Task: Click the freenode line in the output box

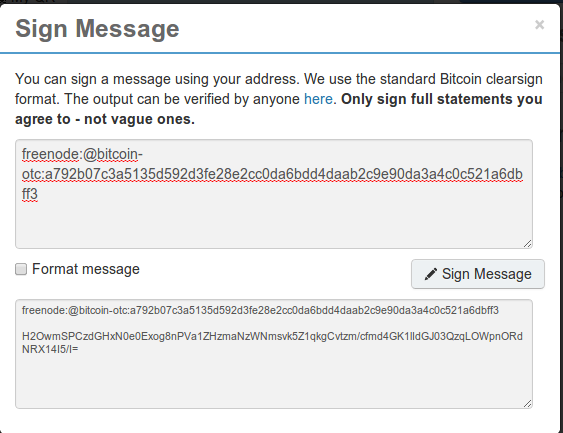Action: [x=260, y=310]
